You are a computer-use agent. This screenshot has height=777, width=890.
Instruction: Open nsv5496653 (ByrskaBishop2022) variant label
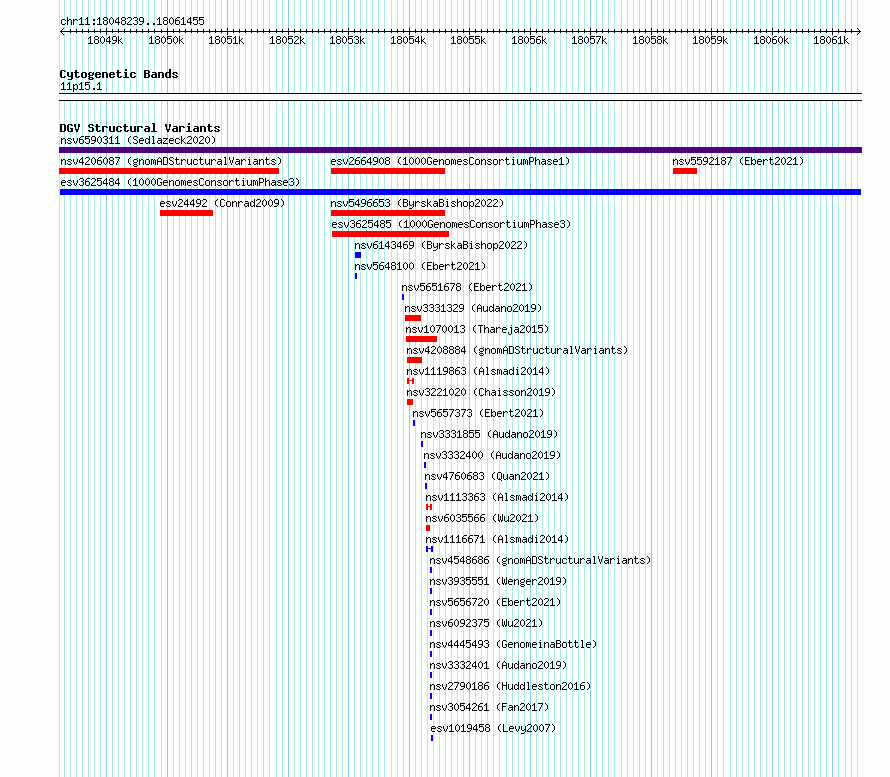click(417, 203)
